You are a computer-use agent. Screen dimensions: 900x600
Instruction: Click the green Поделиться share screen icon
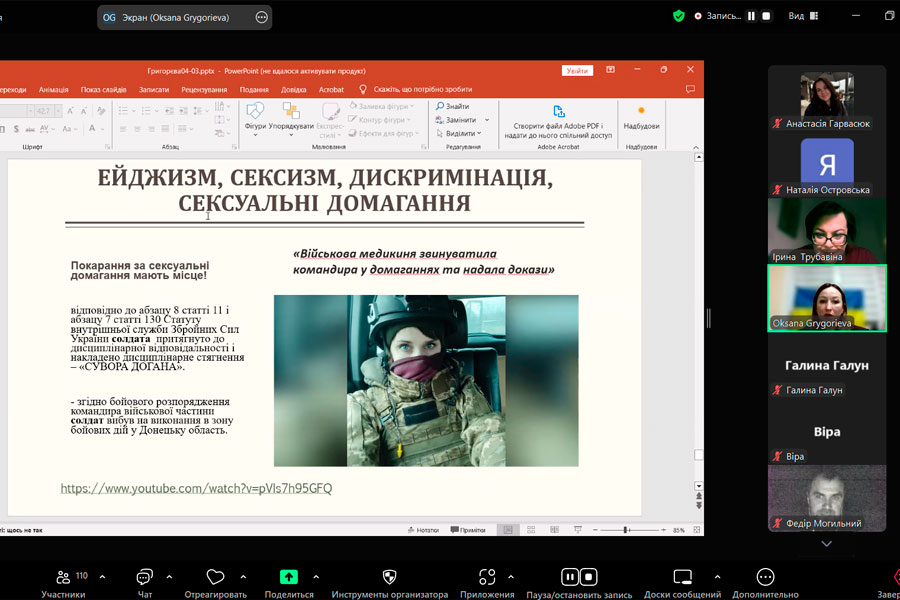(289, 577)
